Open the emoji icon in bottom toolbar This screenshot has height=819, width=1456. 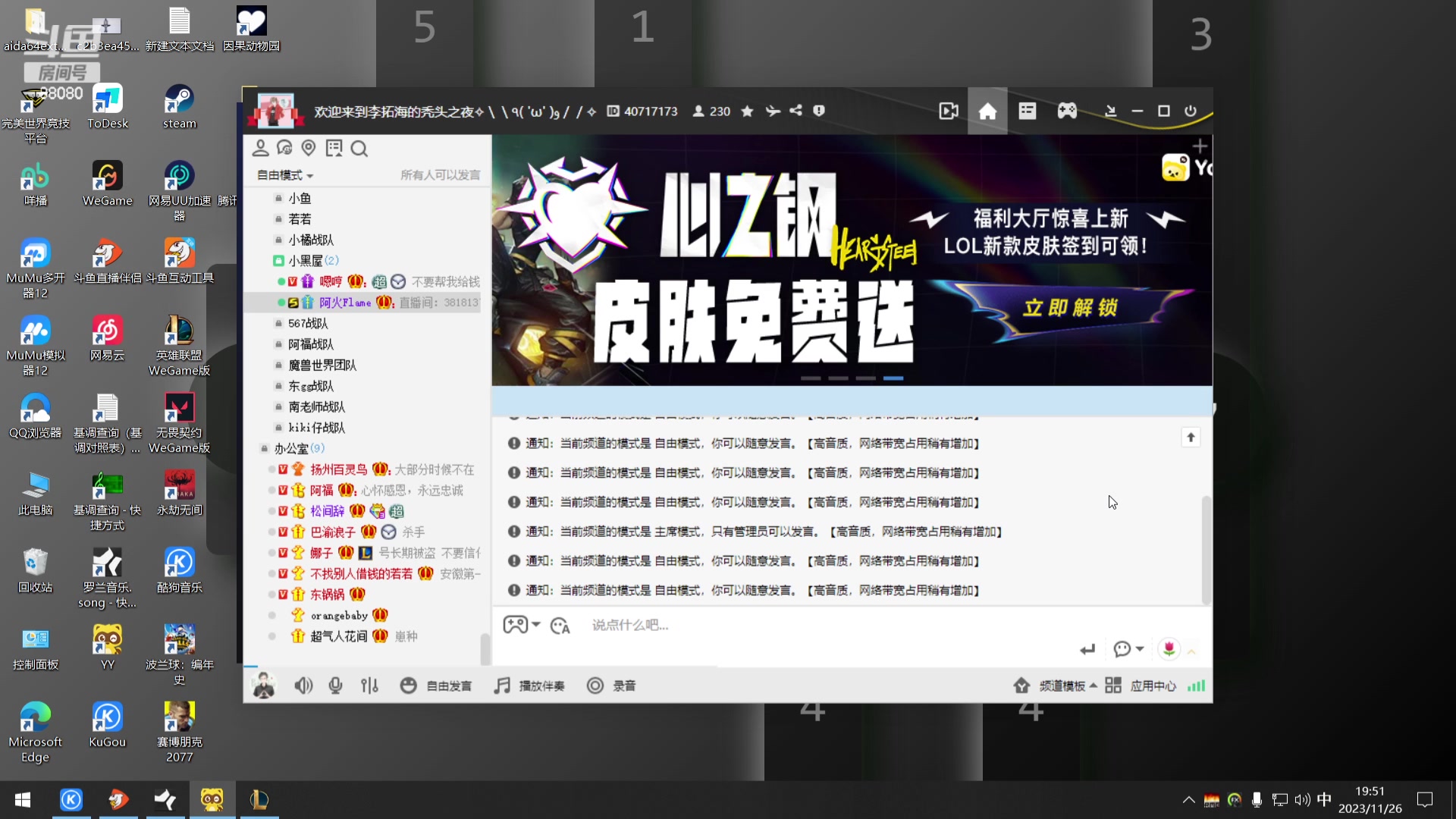click(409, 685)
